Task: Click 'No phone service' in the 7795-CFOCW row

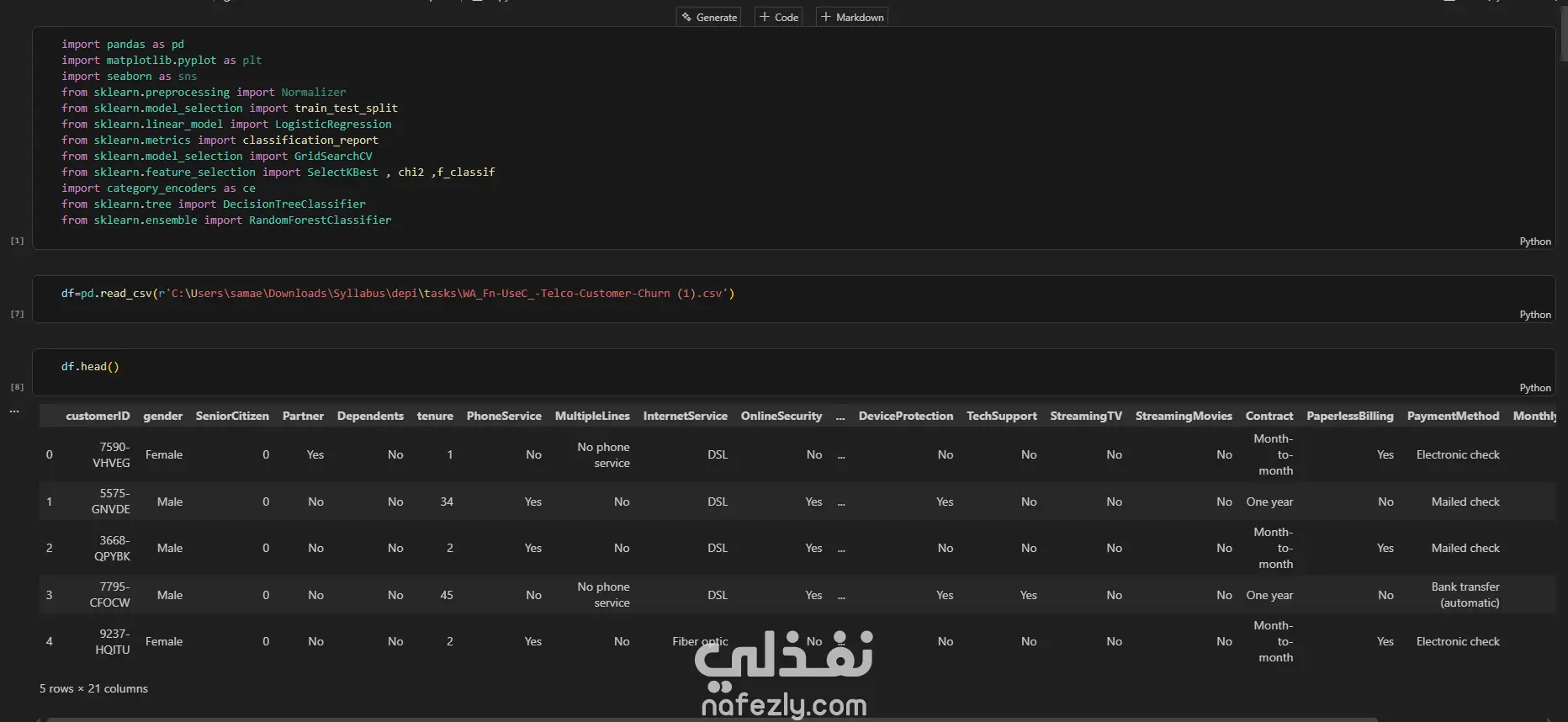Action: point(603,595)
